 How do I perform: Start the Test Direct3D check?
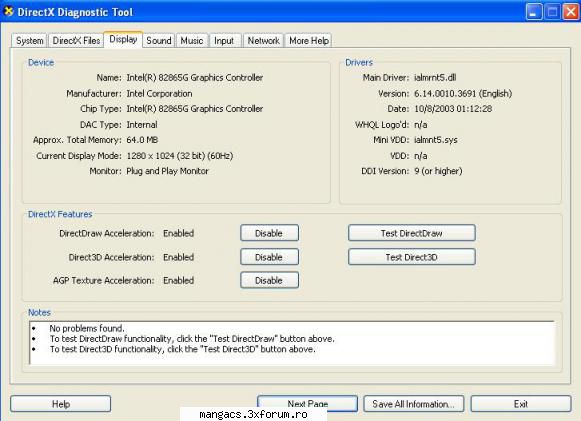(x=412, y=257)
